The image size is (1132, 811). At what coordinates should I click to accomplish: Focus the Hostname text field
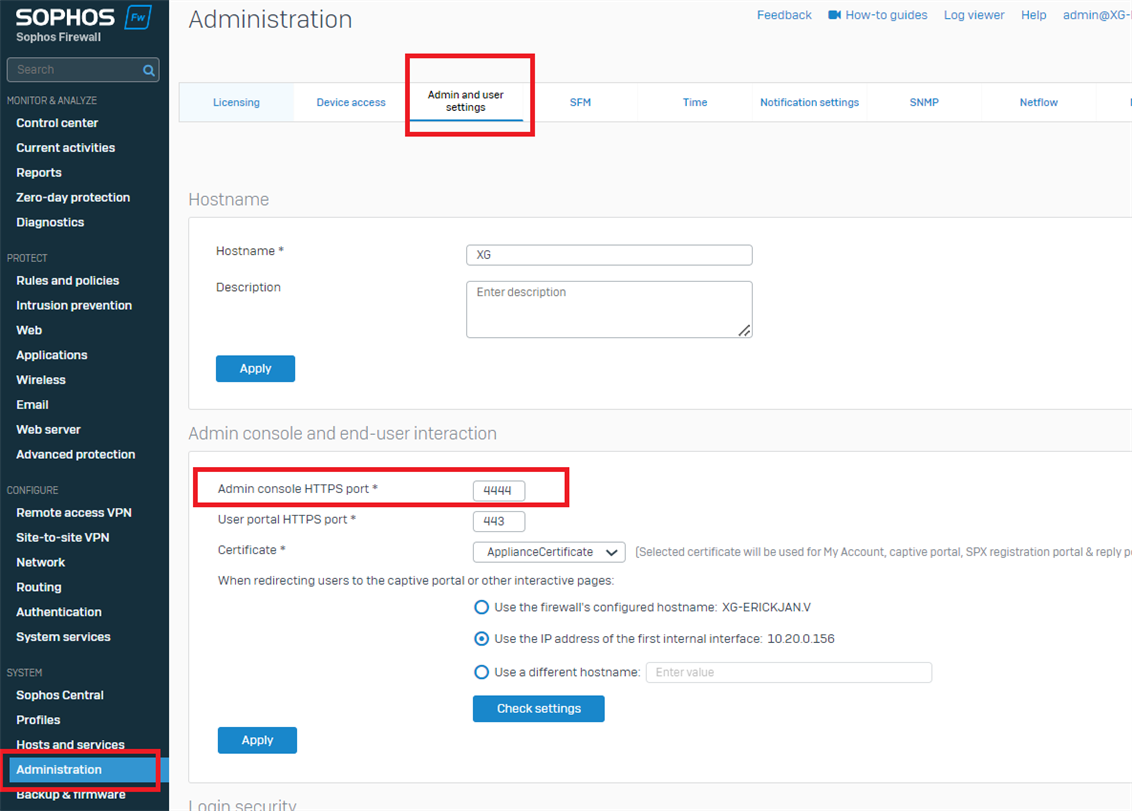(609, 255)
